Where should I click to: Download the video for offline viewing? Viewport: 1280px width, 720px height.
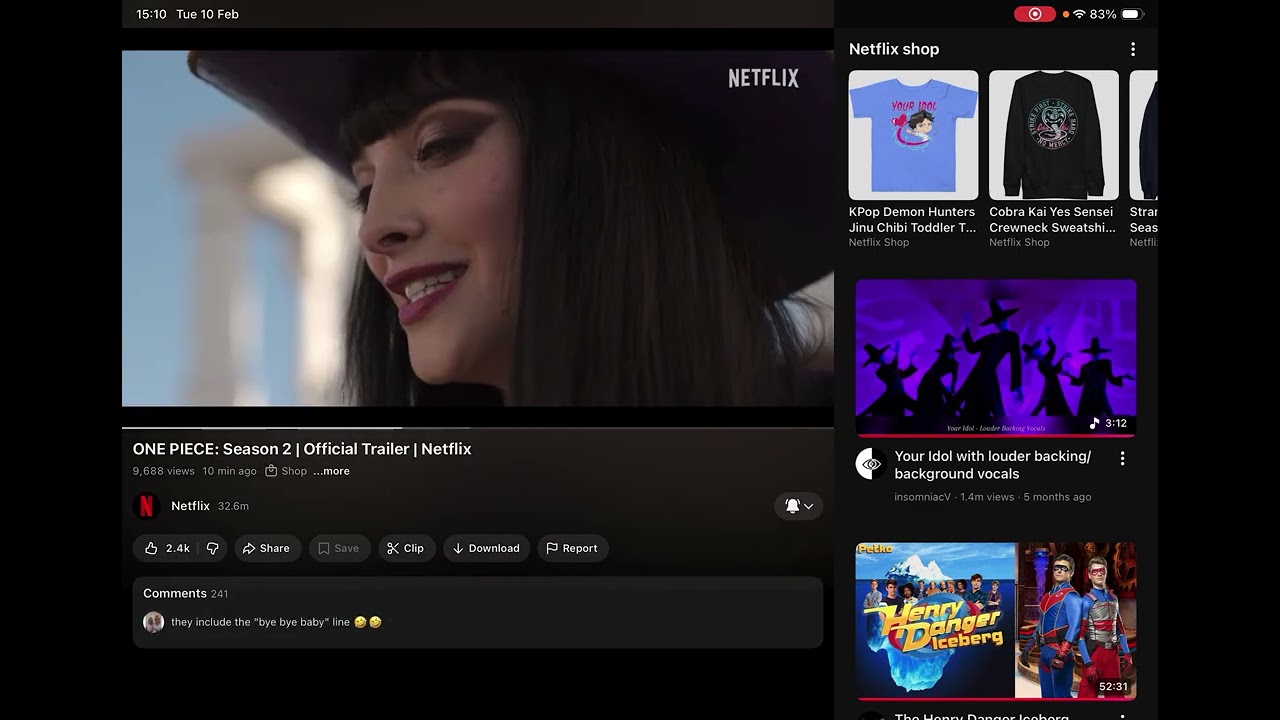tap(486, 548)
